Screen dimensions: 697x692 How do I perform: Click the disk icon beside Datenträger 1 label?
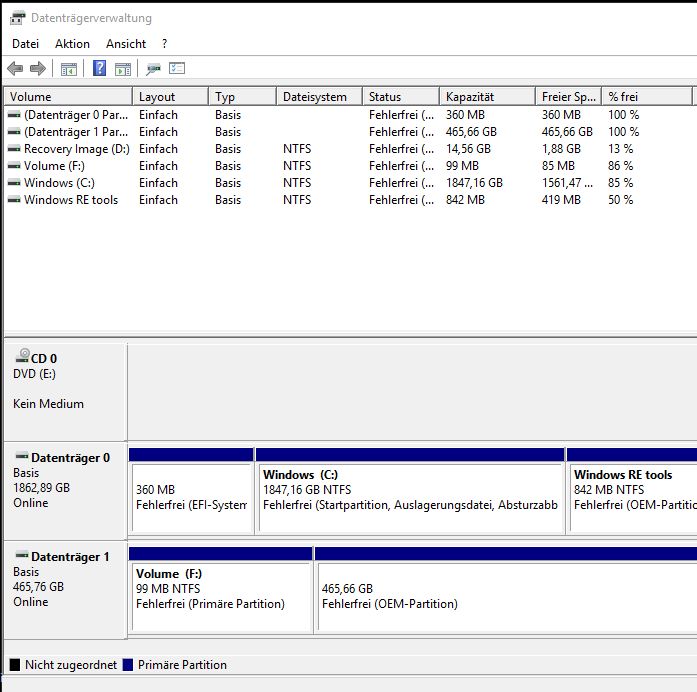click(22, 555)
